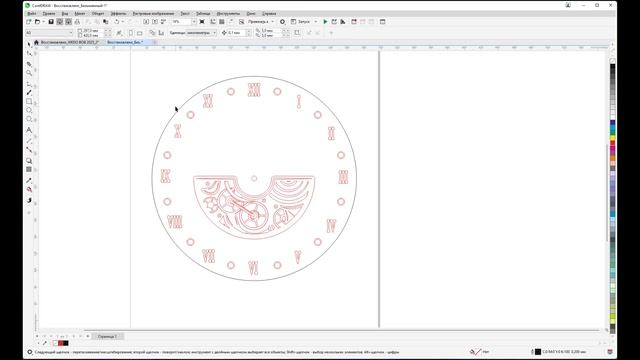640x360 pixels.
Task: Select portrait page orientation
Action: 131,33
